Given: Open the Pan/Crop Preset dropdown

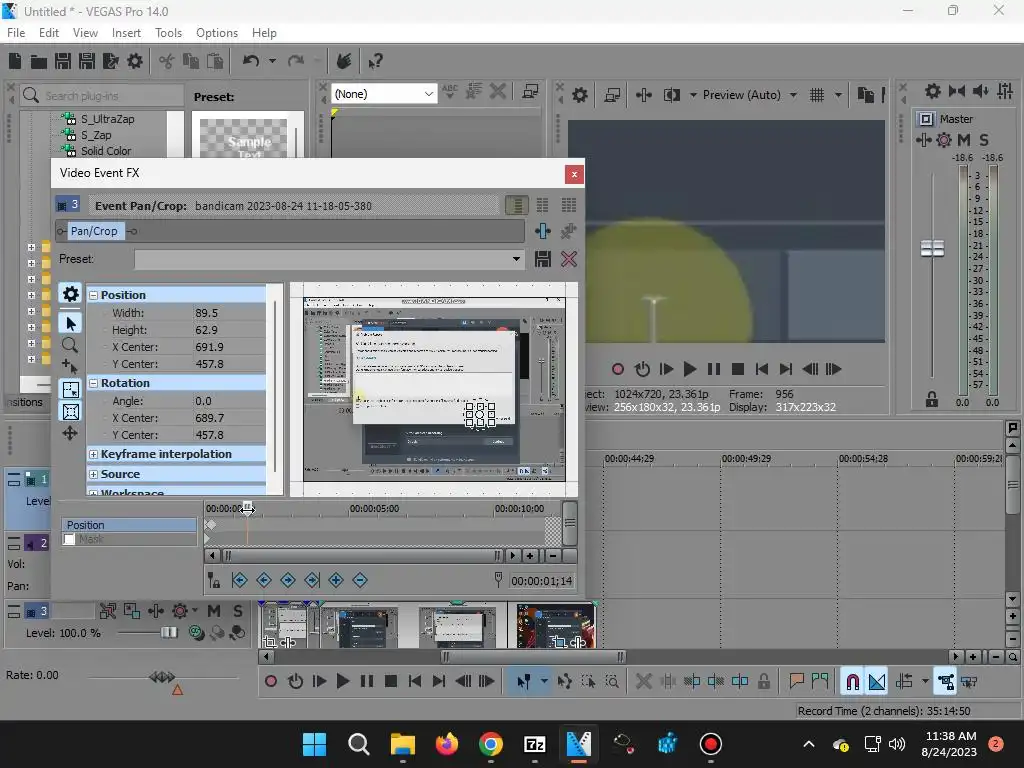Looking at the screenshot, I should (516, 259).
